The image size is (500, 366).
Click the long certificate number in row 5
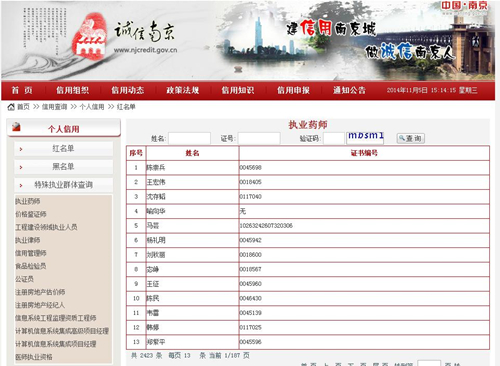266,226
